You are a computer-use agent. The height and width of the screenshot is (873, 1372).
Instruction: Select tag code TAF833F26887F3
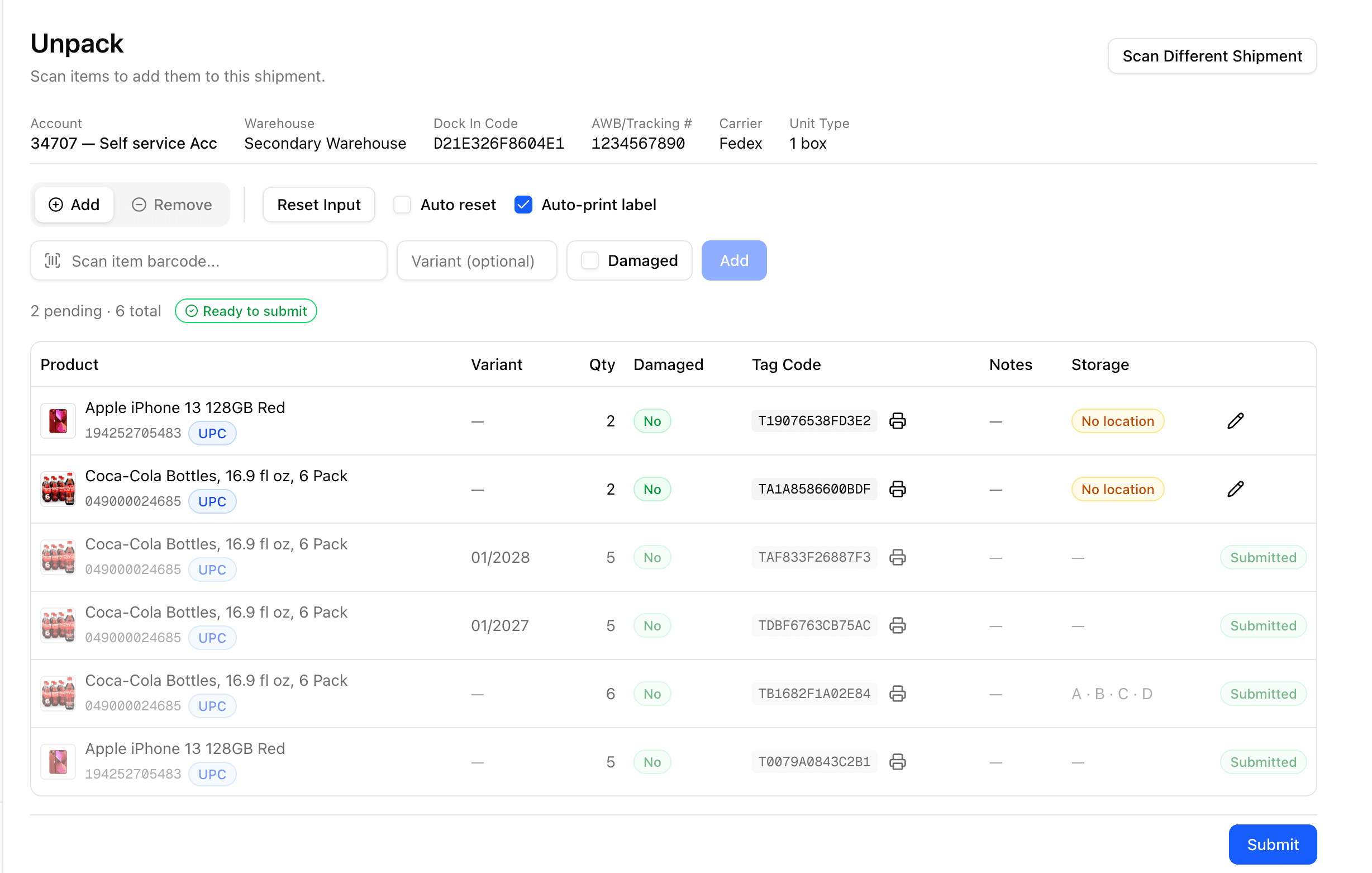click(x=814, y=557)
